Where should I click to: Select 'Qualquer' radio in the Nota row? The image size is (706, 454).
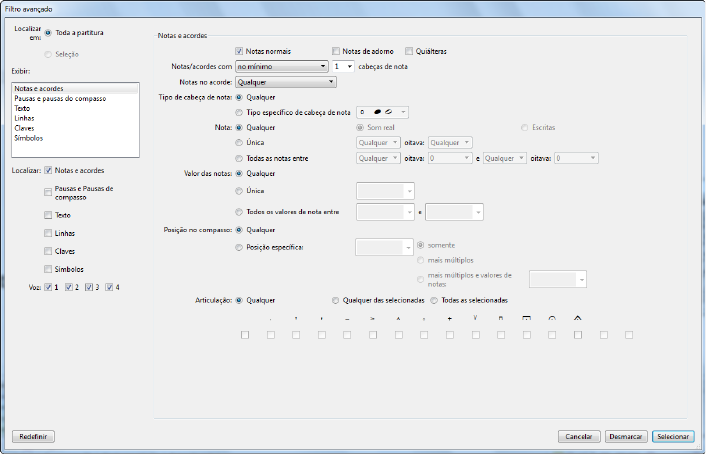pyautogui.click(x=239, y=127)
